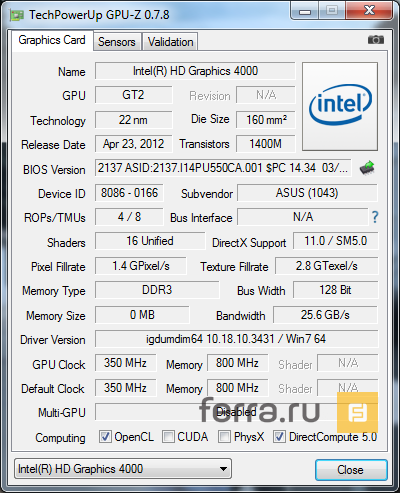Click the GPU Clock row Shader N/A field
This screenshot has height=493, width=400.
point(348,363)
